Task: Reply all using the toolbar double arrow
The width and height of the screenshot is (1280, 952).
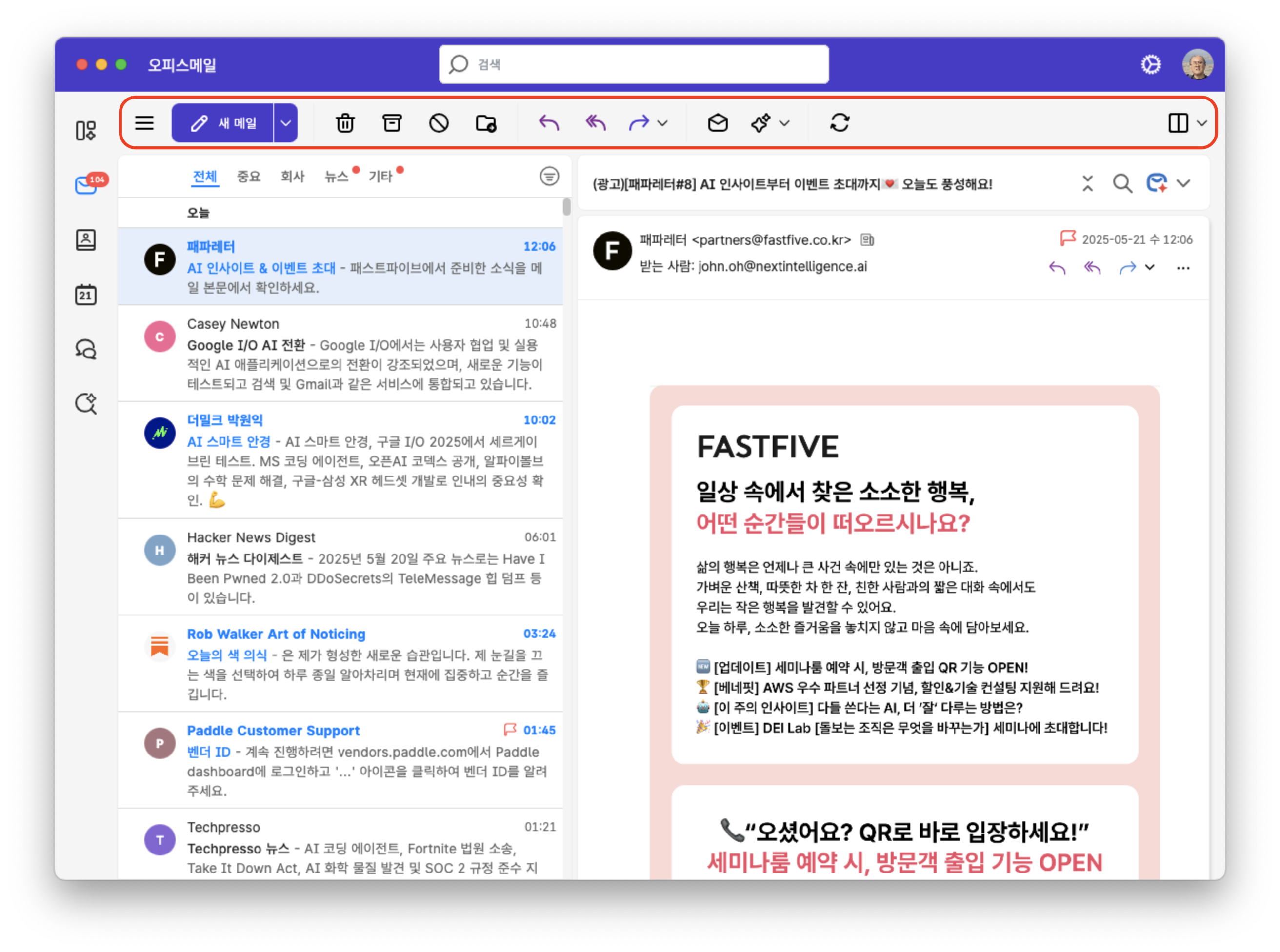Action: [x=596, y=123]
